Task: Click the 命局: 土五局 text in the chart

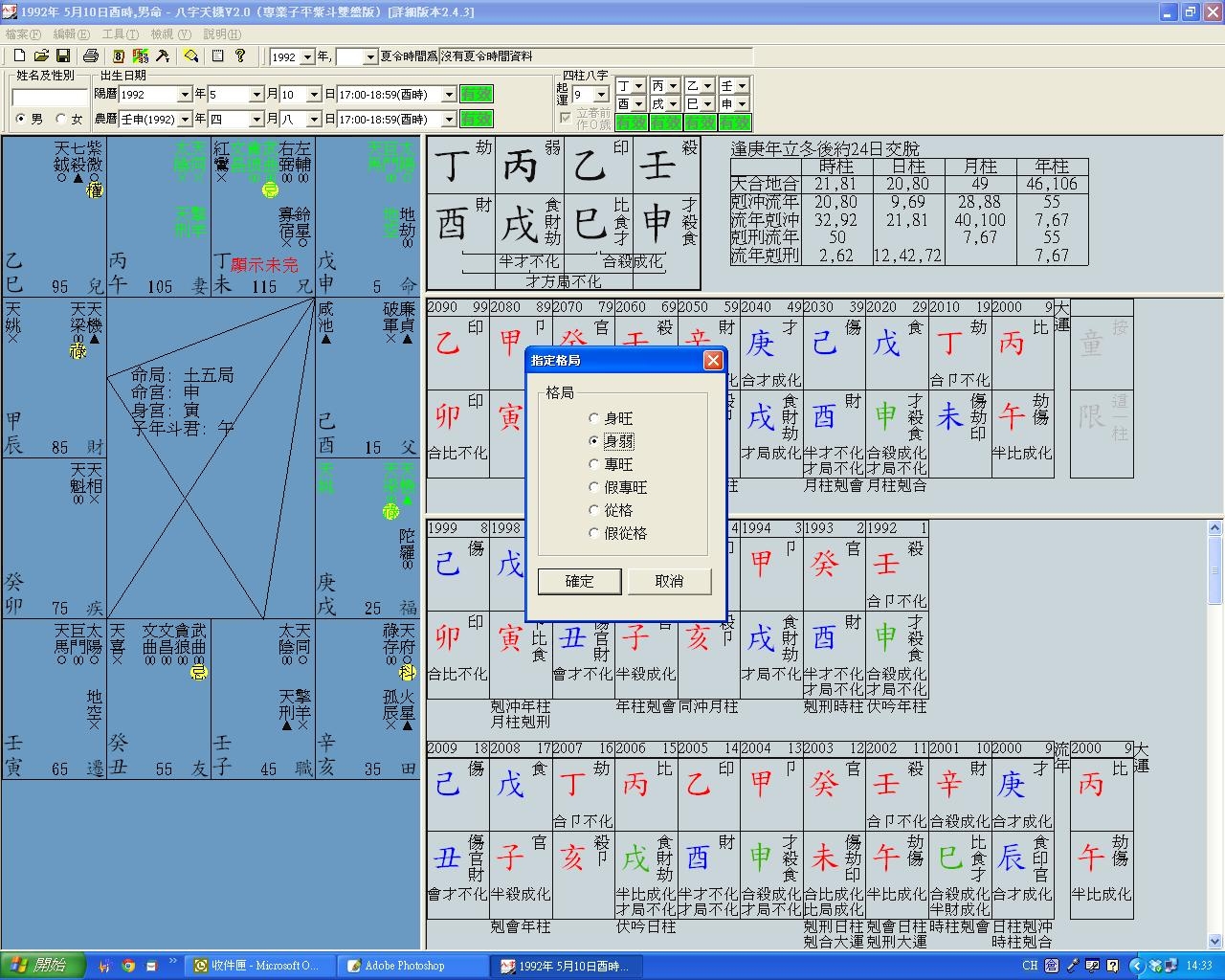Action: pyautogui.click(x=183, y=375)
